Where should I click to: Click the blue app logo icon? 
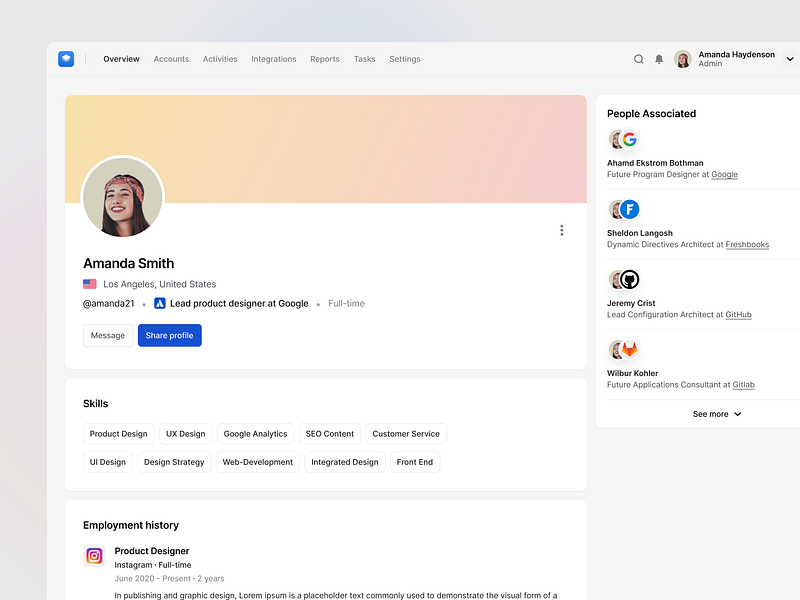(66, 59)
